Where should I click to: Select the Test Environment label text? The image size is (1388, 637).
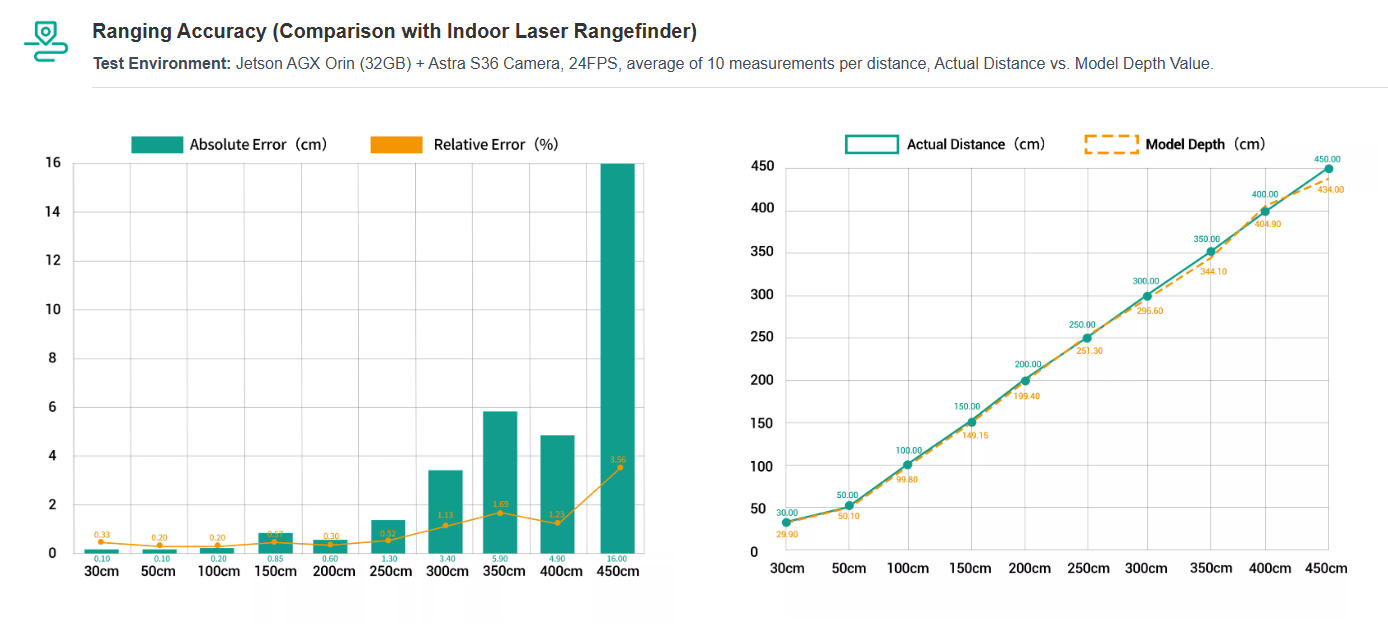click(162, 63)
